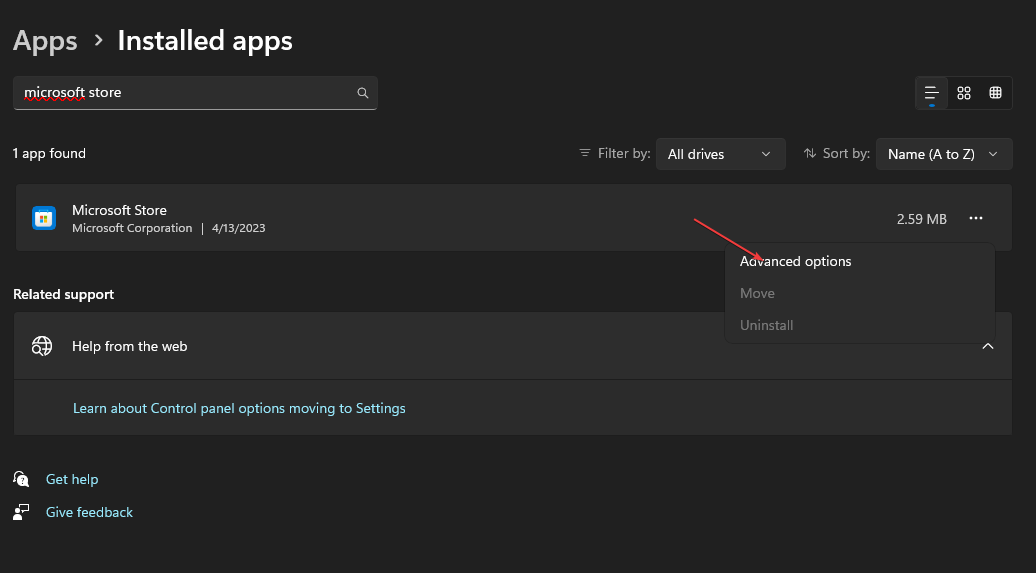Viewport: 1036px width, 573px height.
Task: Collapse the Help from the web section
Action: (x=988, y=346)
